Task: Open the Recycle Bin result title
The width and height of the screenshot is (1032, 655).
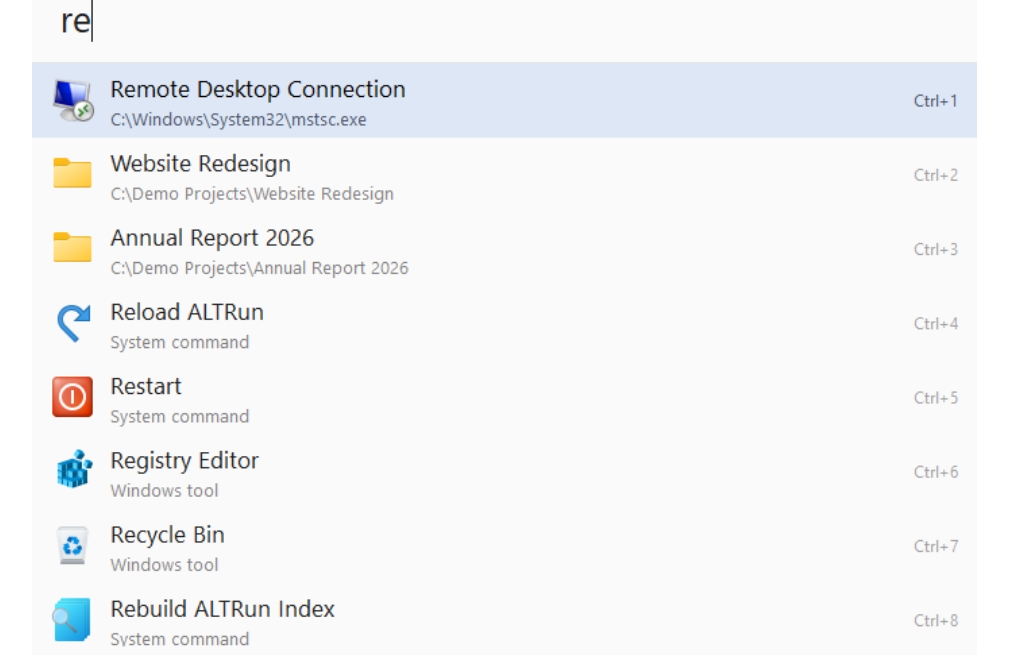Action: coord(168,535)
